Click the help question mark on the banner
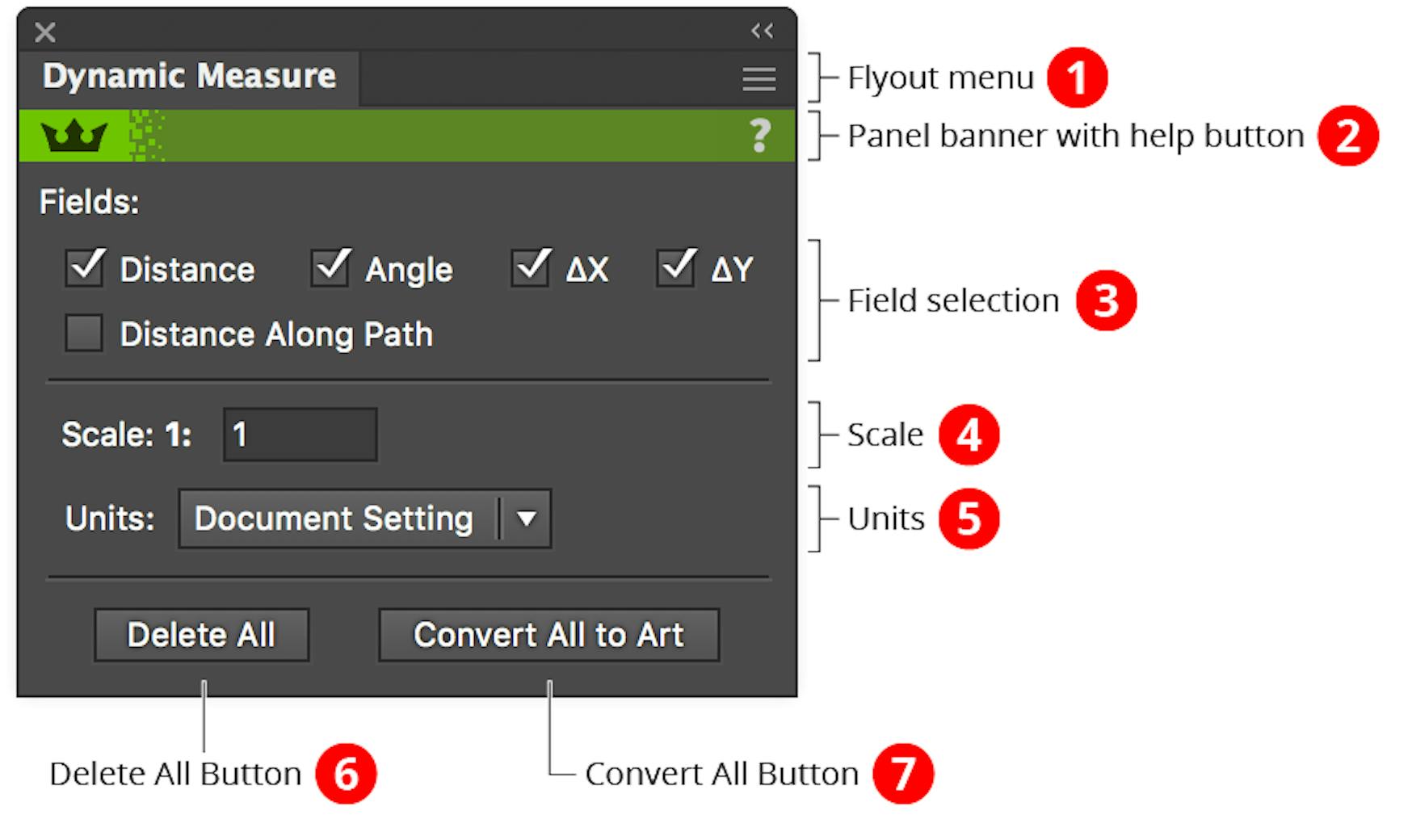 (760, 136)
